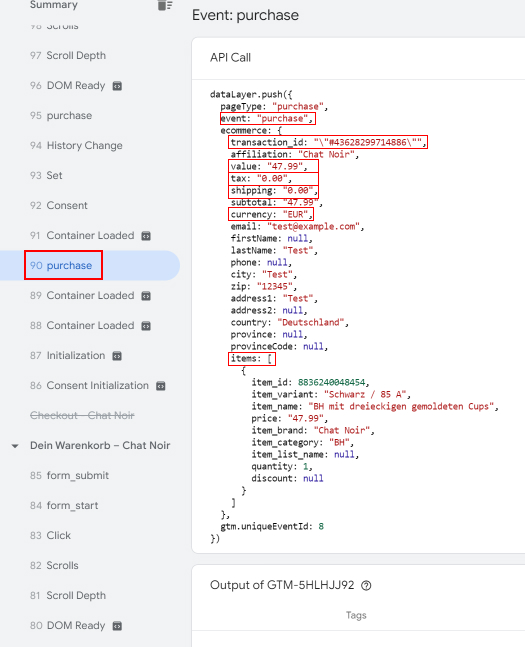Click the shipping: "0.00" line
Image resolution: width=525 pixels, height=647 pixels.
point(274,191)
